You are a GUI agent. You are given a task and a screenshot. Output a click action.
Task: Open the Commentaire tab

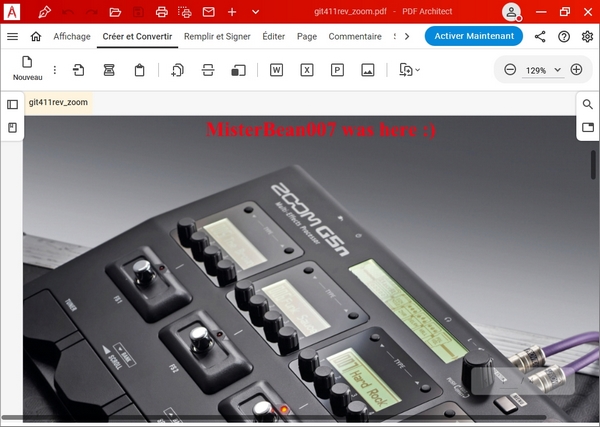[355, 36]
